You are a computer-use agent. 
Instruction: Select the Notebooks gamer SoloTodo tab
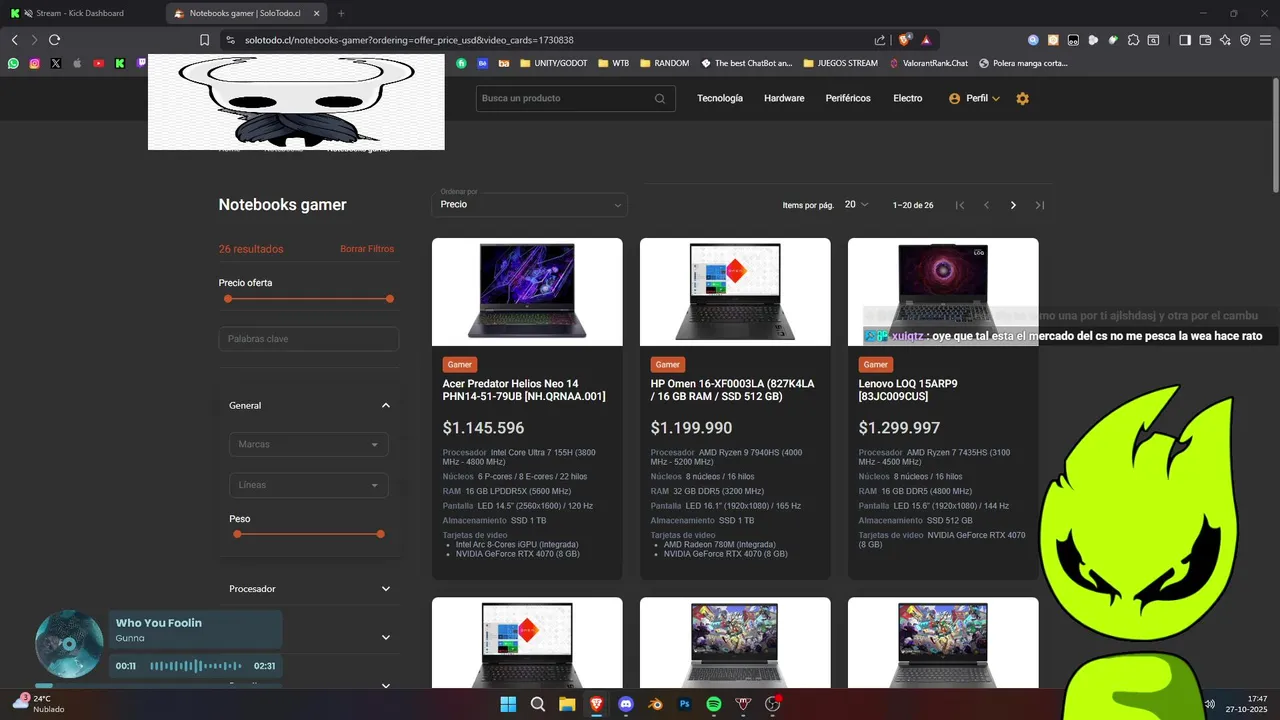click(x=246, y=13)
